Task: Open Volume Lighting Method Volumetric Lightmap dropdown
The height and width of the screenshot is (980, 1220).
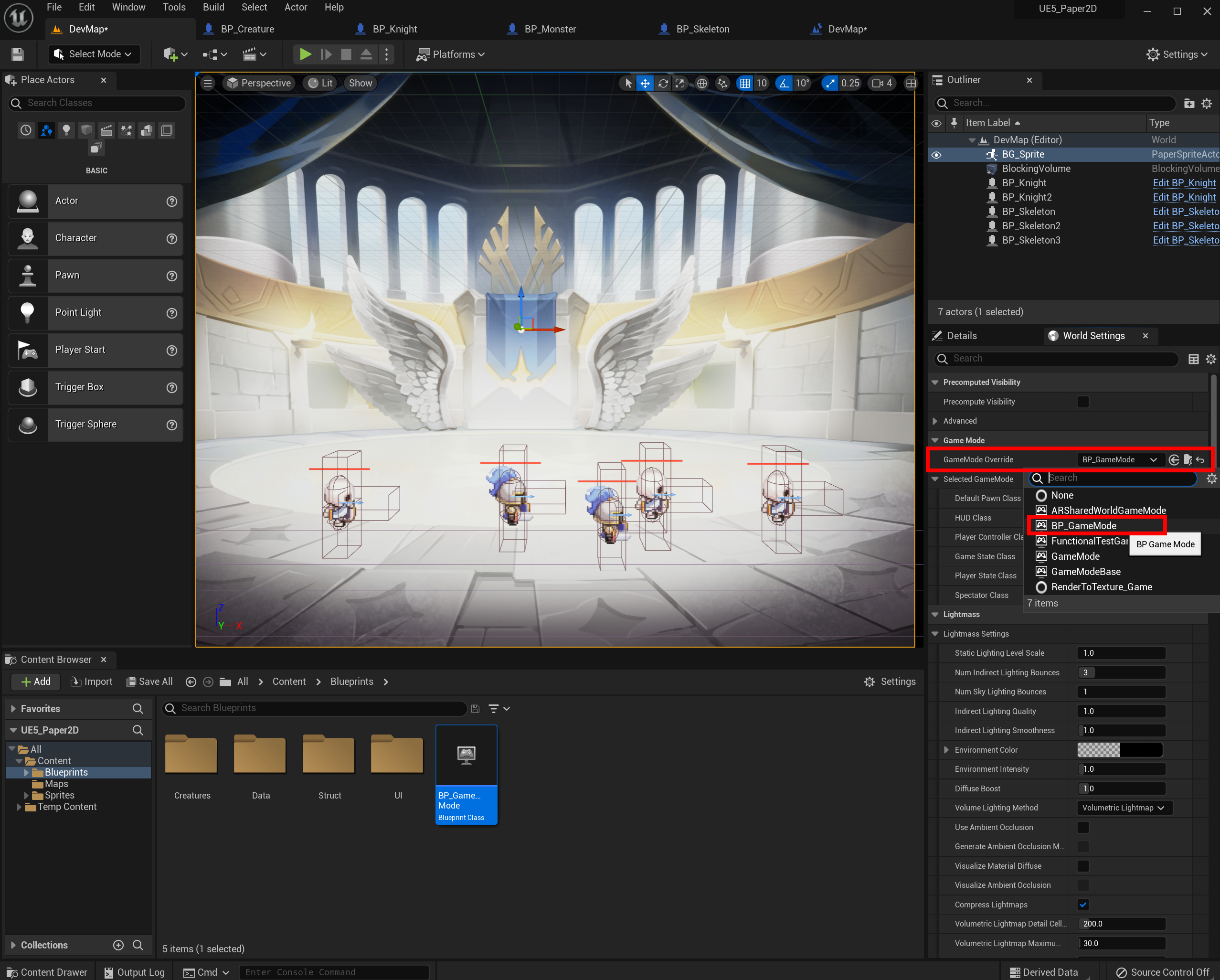Action: tap(1125, 808)
